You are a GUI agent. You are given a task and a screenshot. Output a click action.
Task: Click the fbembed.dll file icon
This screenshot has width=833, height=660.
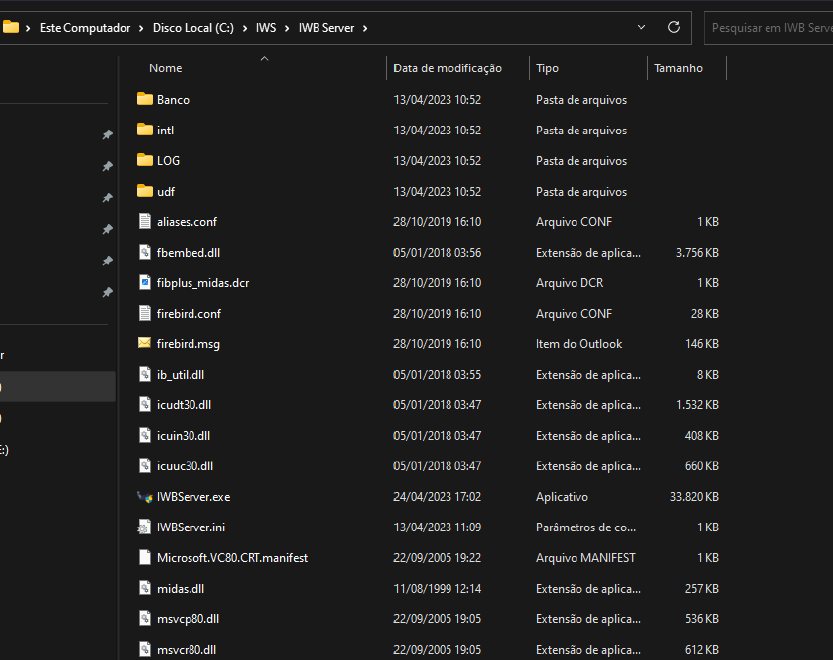coord(144,253)
